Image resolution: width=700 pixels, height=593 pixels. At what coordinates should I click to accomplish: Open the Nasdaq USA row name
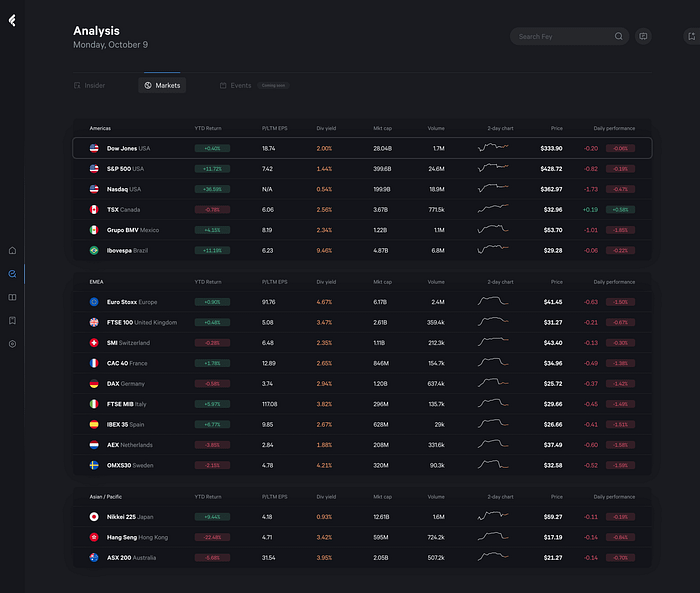tap(124, 189)
